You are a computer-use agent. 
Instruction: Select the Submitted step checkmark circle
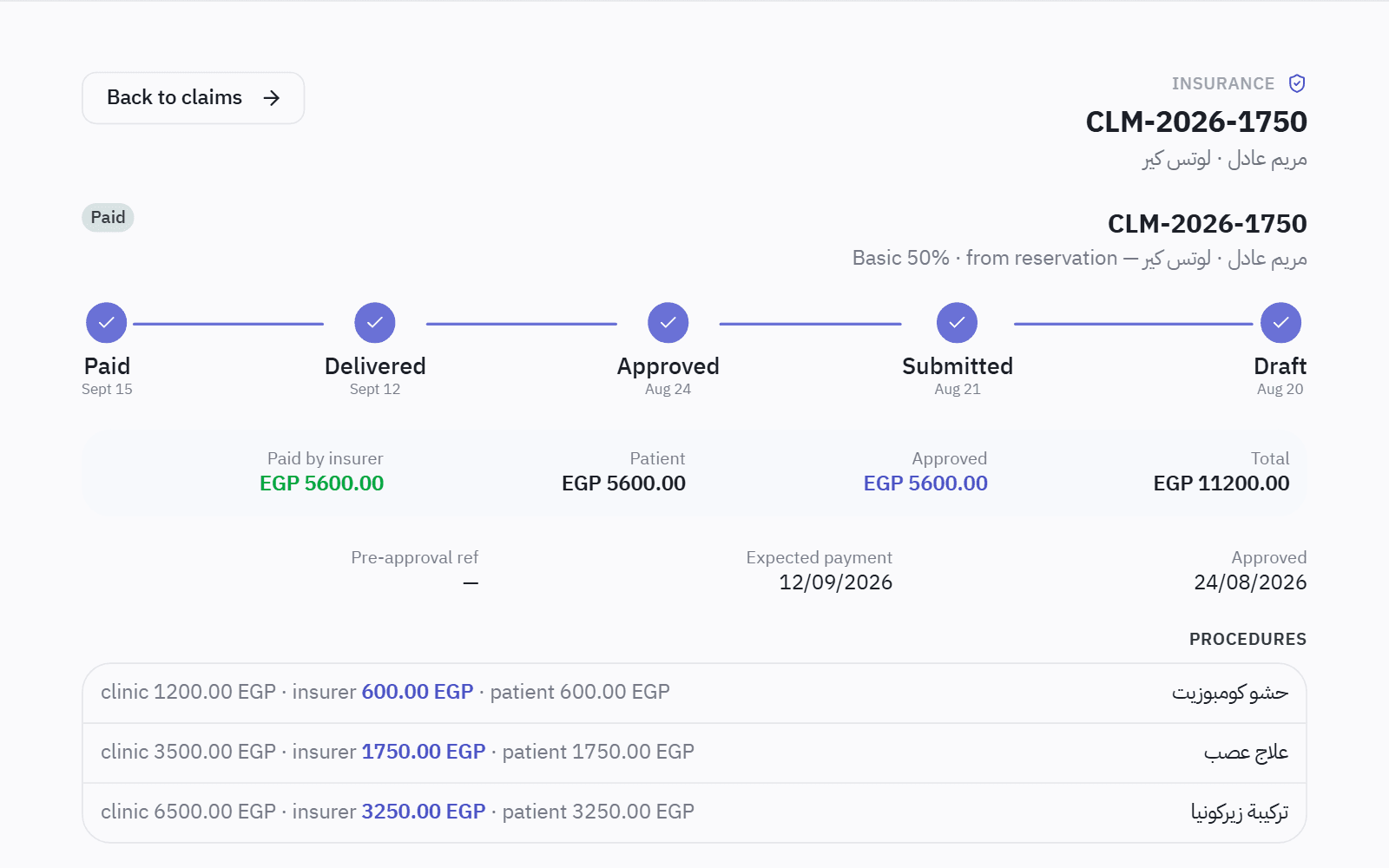[x=958, y=323]
